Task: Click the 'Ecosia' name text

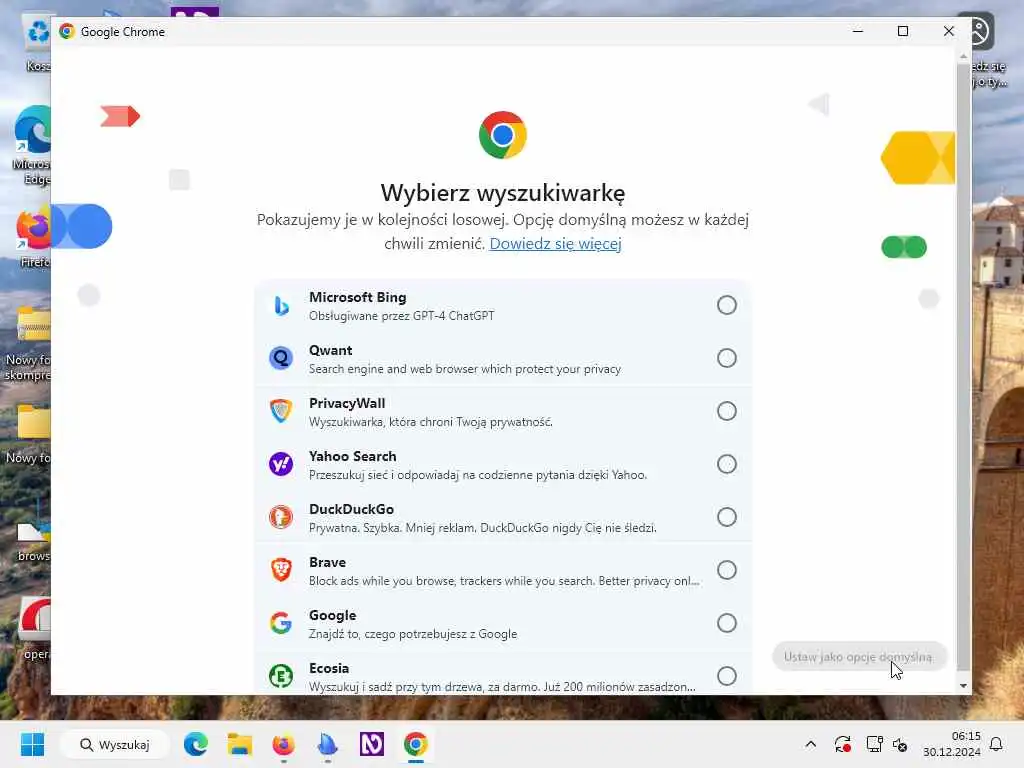Action: coord(328,668)
